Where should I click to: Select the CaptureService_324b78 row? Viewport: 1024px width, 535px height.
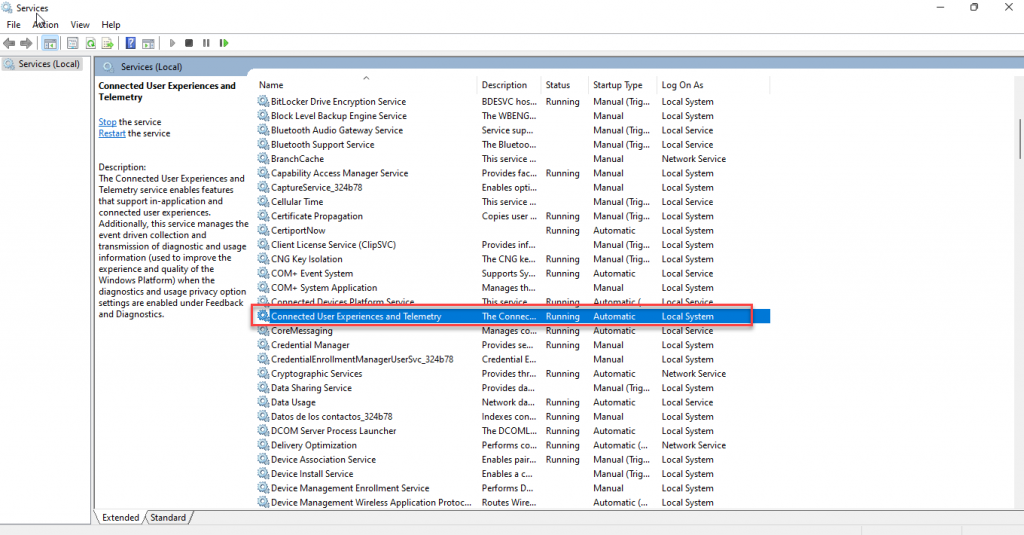pyautogui.click(x=513, y=187)
